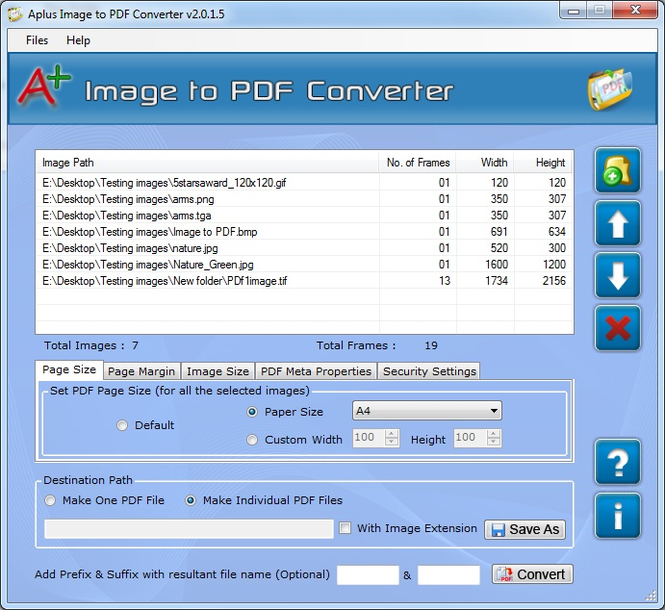Open the Help menu

tap(78, 40)
